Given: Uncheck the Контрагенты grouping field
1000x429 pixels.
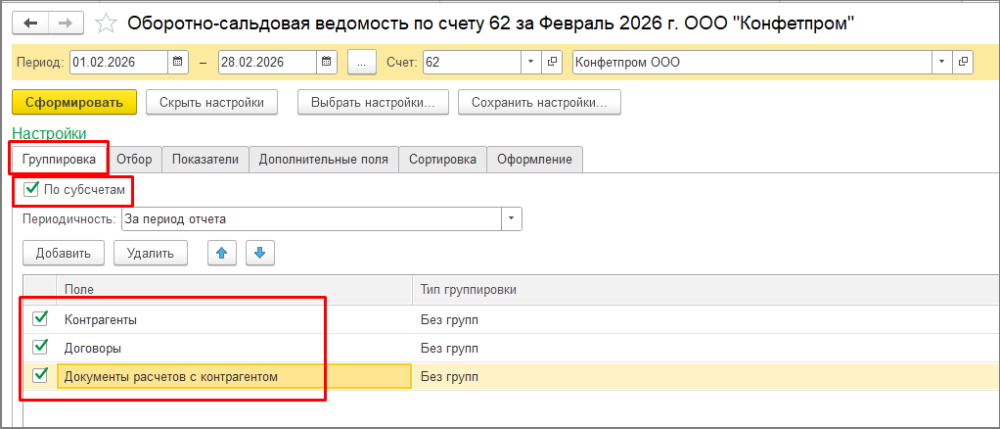Looking at the screenshot, I should click(40, 319).
